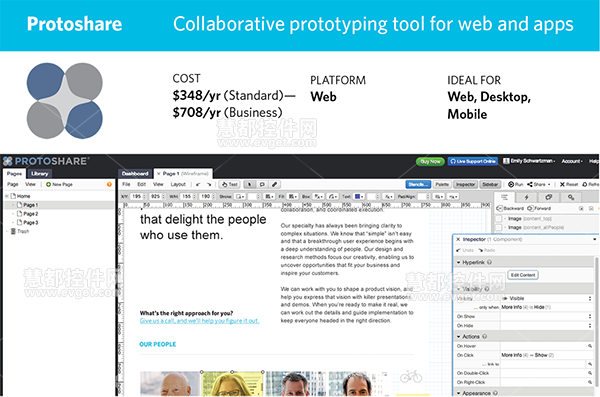The height and width of the screenshot is (397, 600).
Task: Open the Edit menu
Action: point(142,185)
